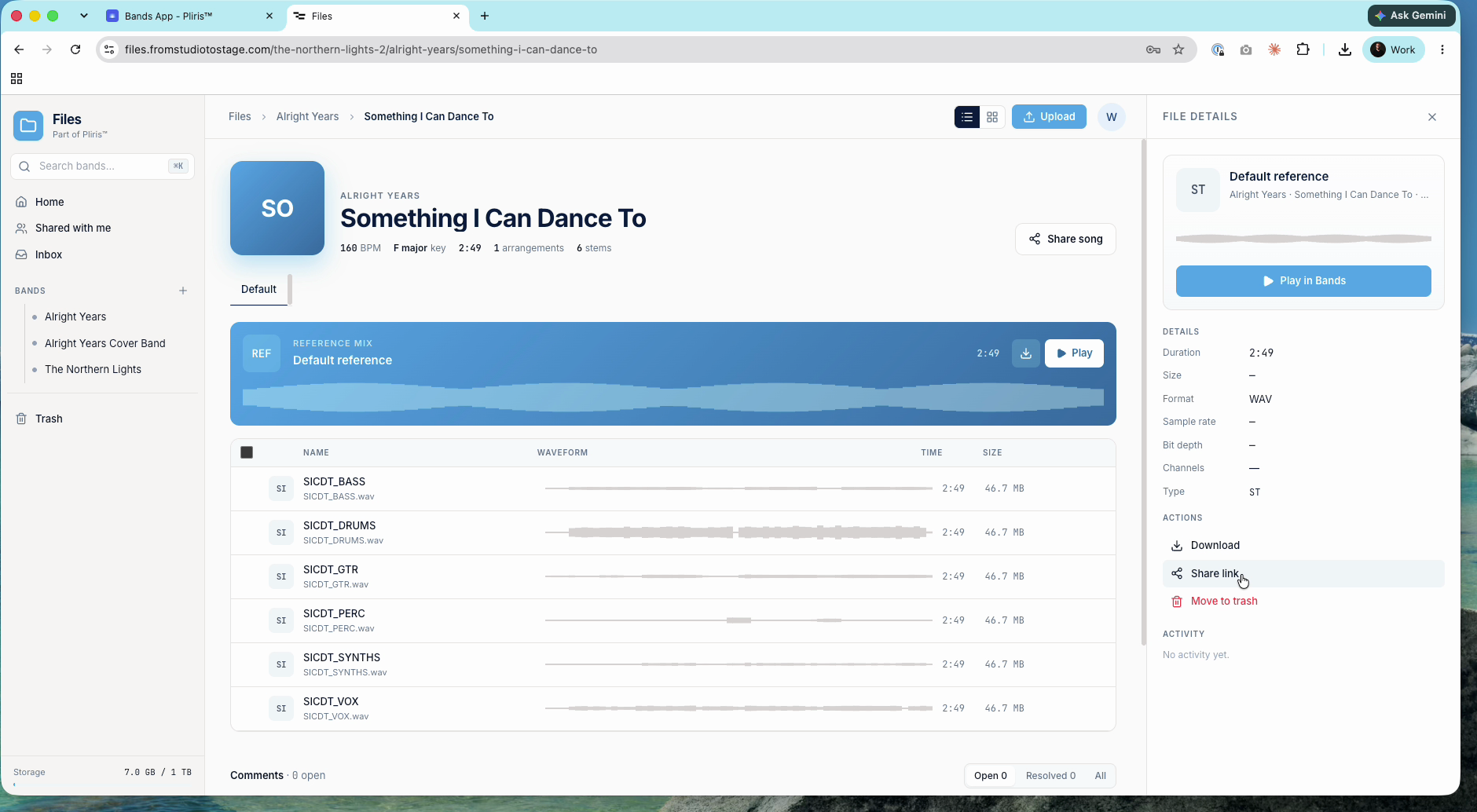The height and width of the screenshot is (812, 1477).
Task: Open browser downloads icon
Action: pyautogui.click(x=1345, y=49)
